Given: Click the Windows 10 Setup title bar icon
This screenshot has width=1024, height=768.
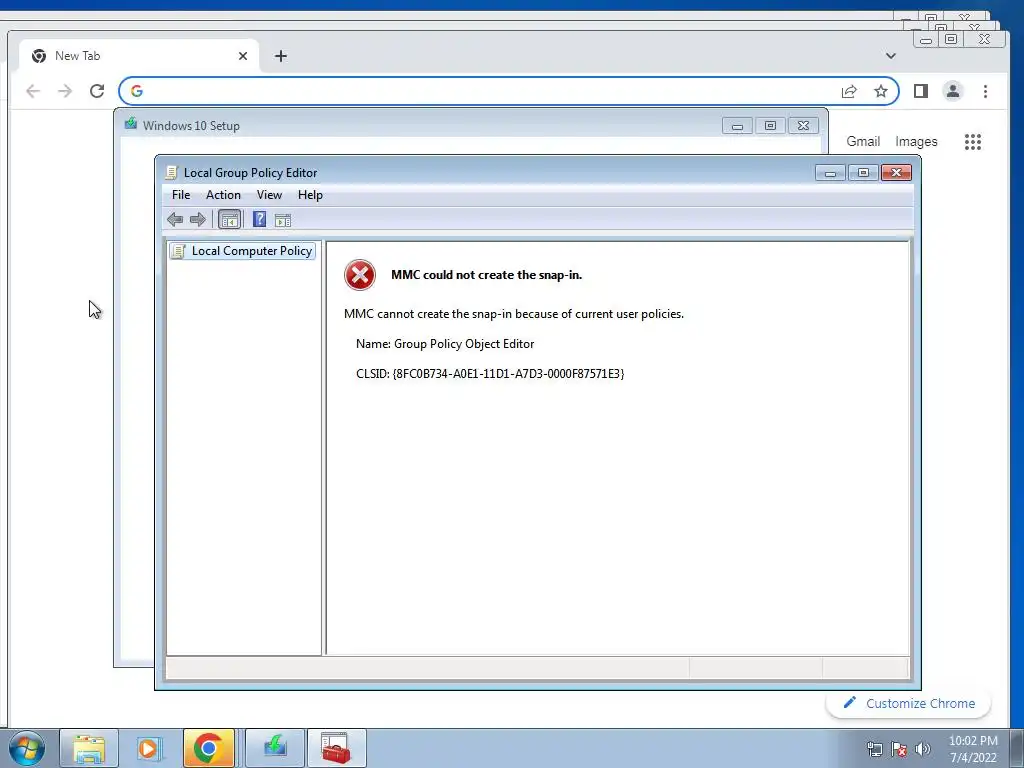Looking at the screenshot, I should tap(131, 124).
